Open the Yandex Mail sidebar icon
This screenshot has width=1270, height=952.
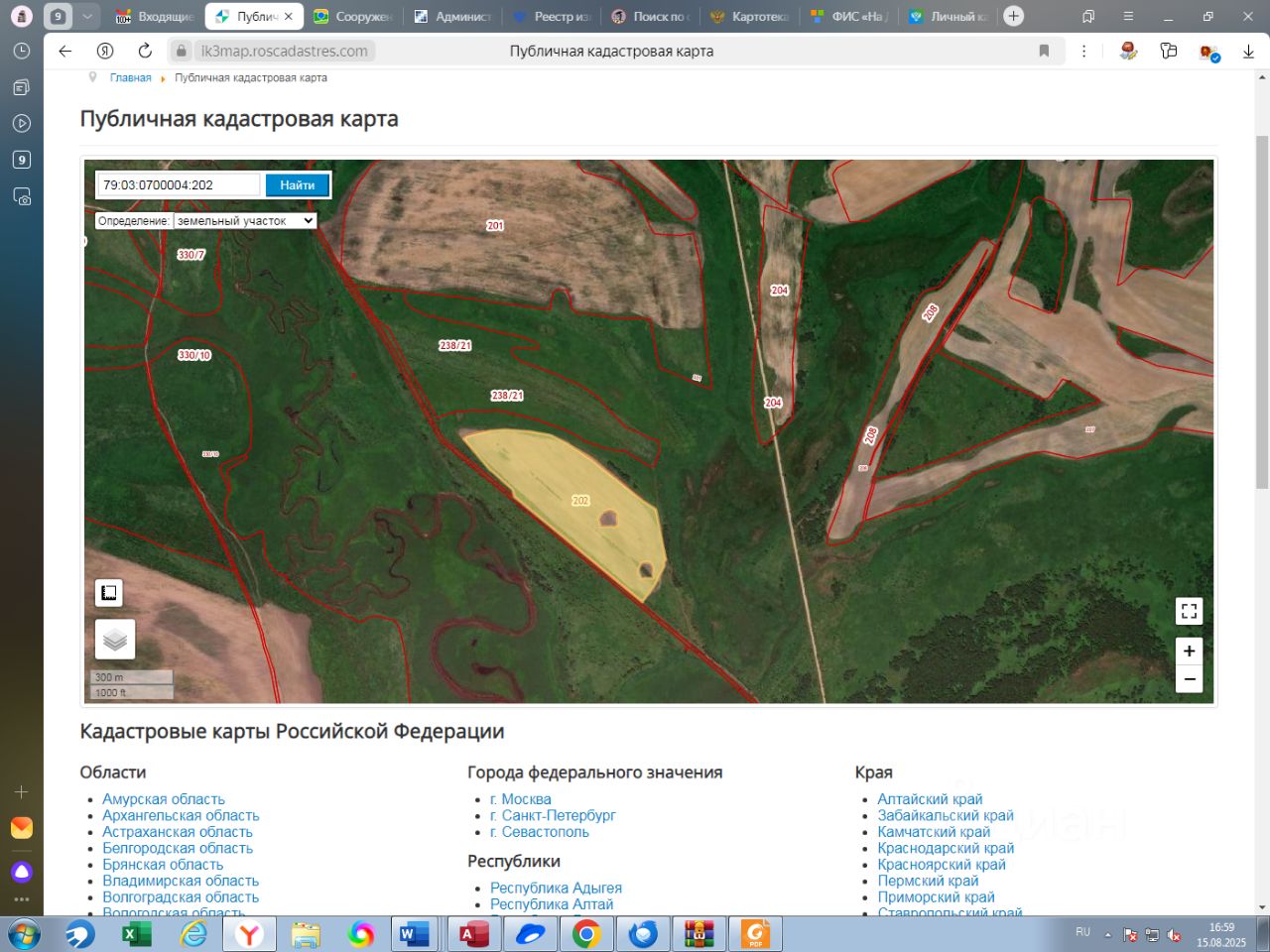coord(22,828)
